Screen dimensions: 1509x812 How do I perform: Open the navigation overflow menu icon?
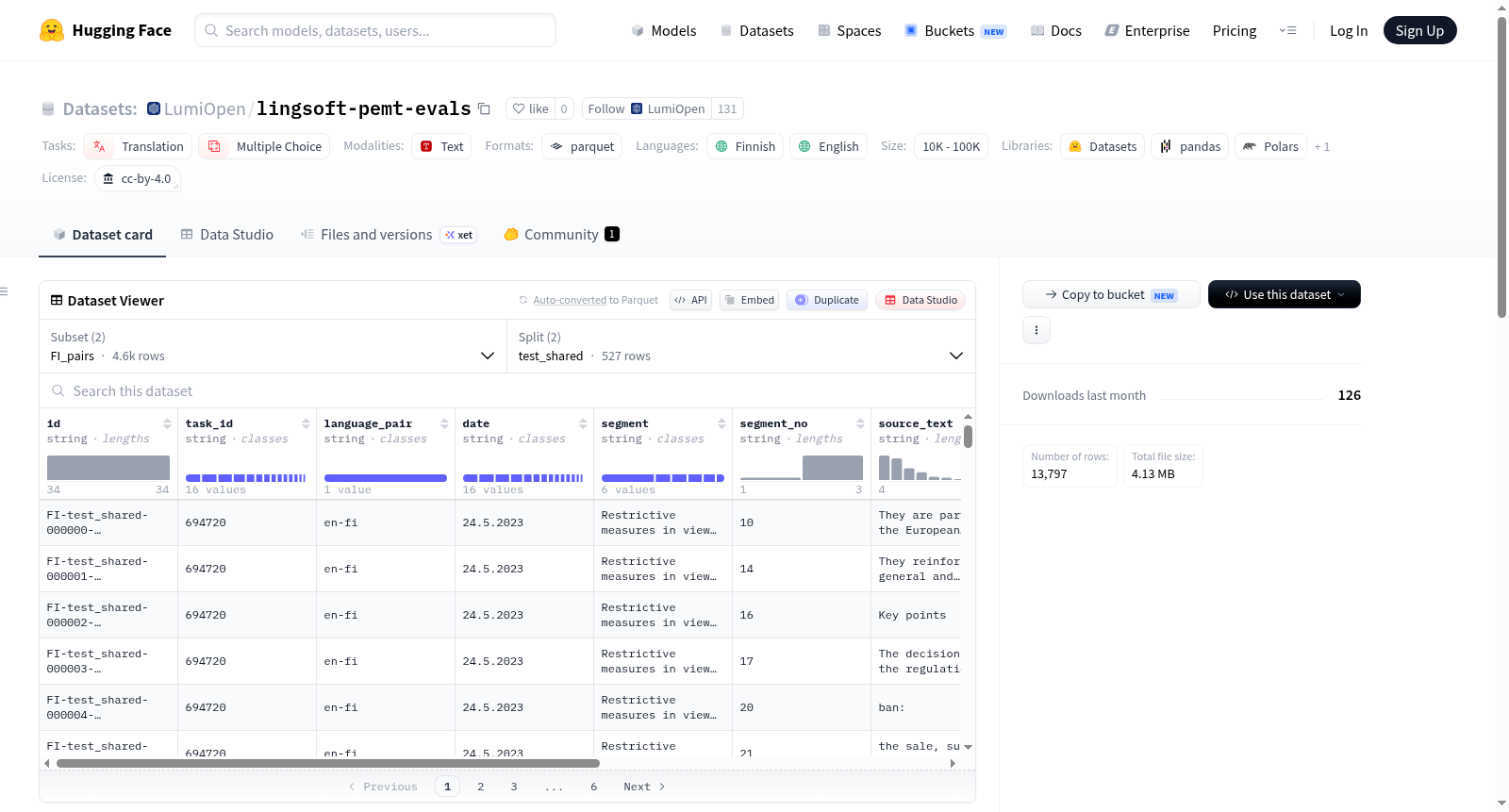pos(1287,30)
